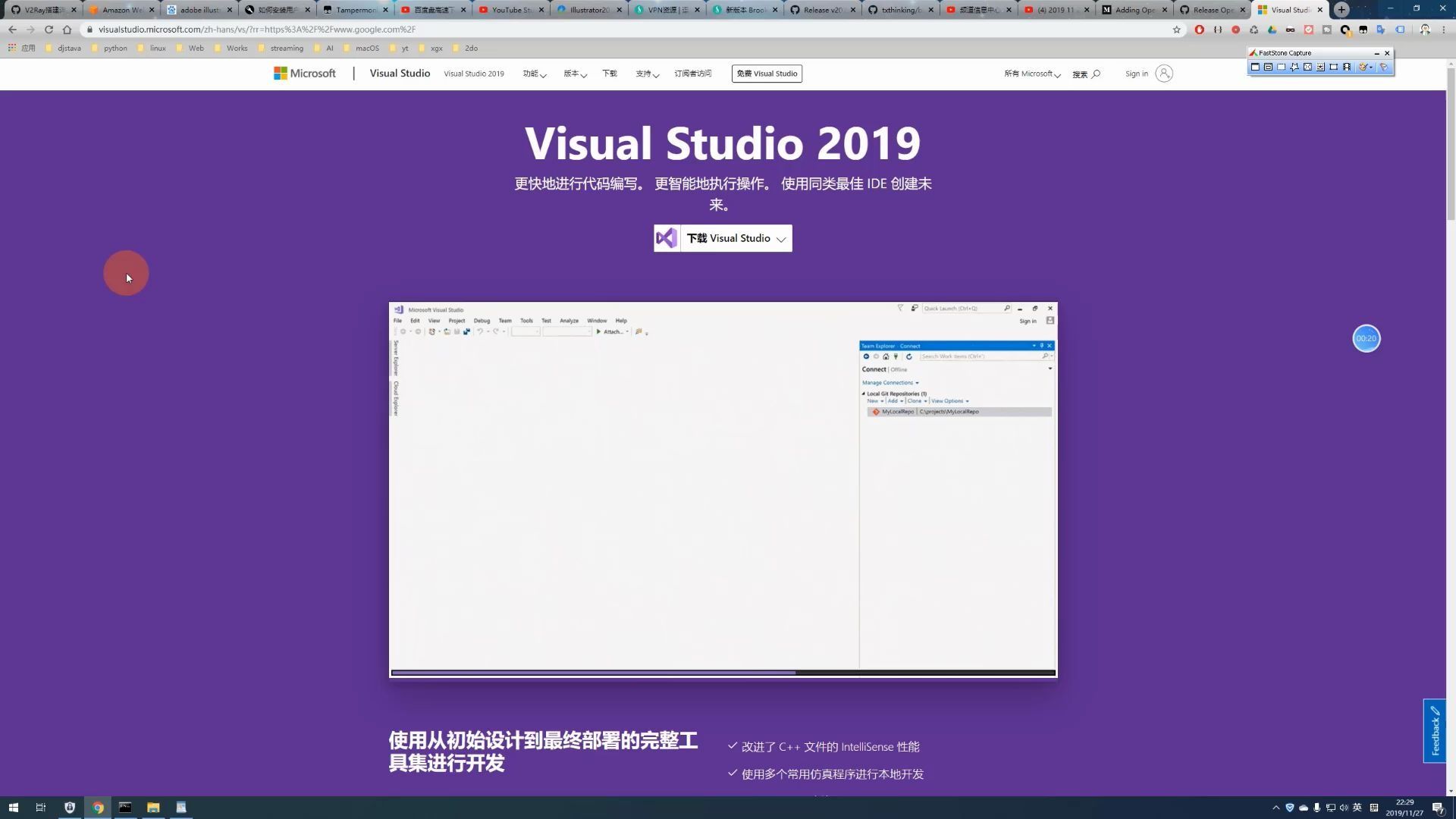Click the Microsoft logo link
This screenshot has width=1456, height=819.
tap(305, 74)
